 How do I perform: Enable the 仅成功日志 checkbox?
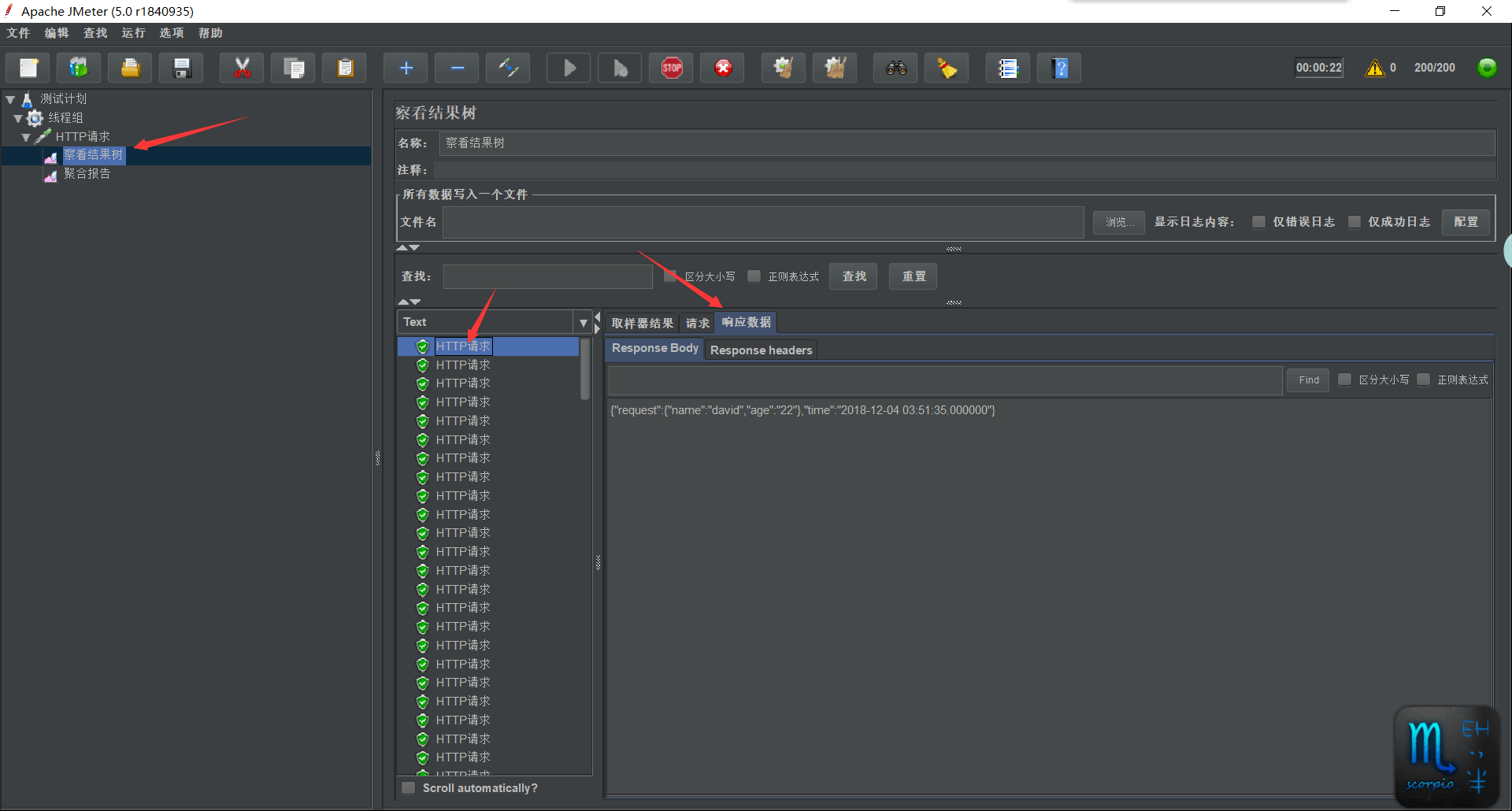click(1354, 222)
